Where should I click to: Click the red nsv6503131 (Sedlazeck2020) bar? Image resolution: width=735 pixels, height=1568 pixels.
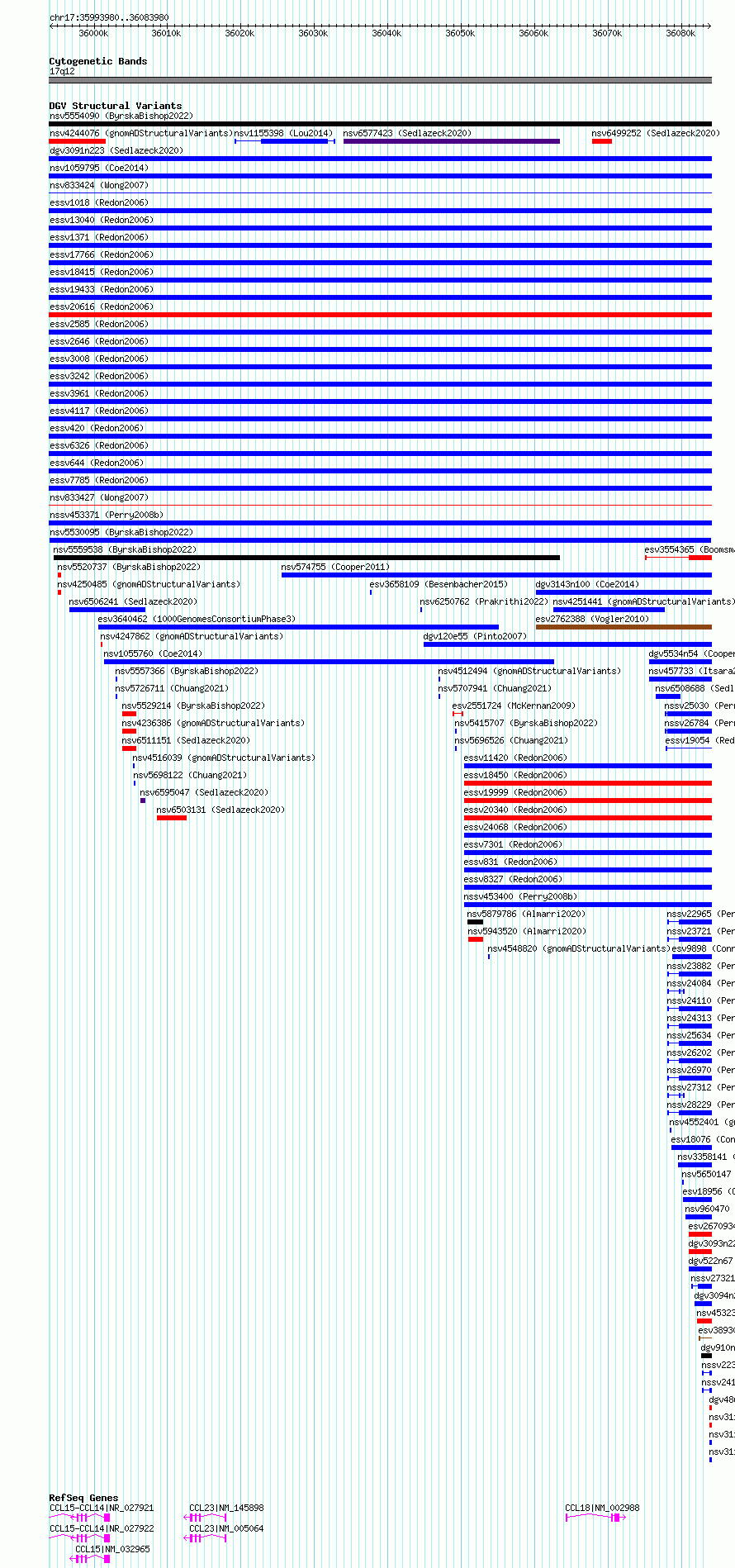pos(172,818)
